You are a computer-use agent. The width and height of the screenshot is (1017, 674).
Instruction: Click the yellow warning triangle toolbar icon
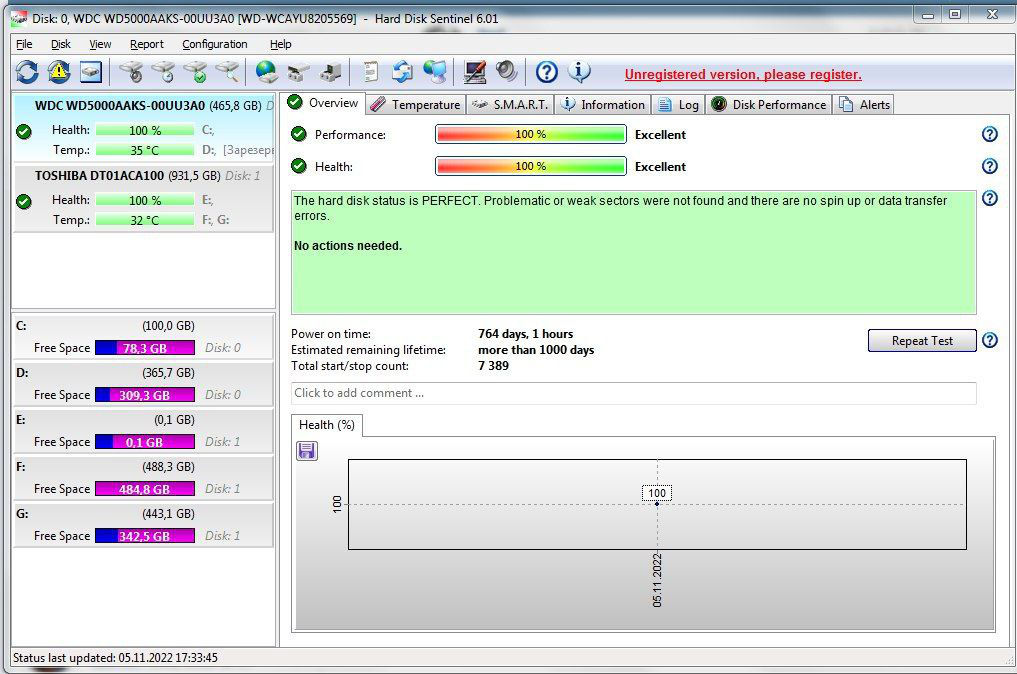coord(59,72)
